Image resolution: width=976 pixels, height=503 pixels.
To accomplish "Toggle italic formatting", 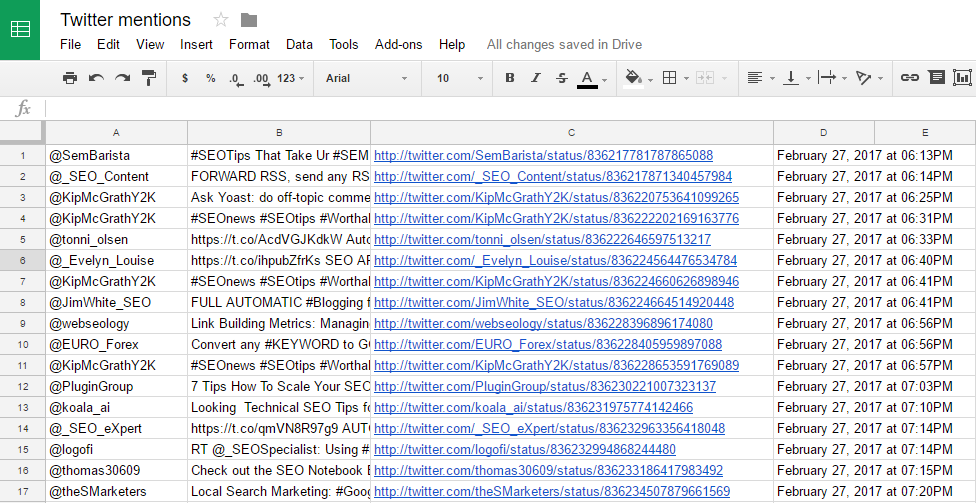I will click(x=535, y=78).
